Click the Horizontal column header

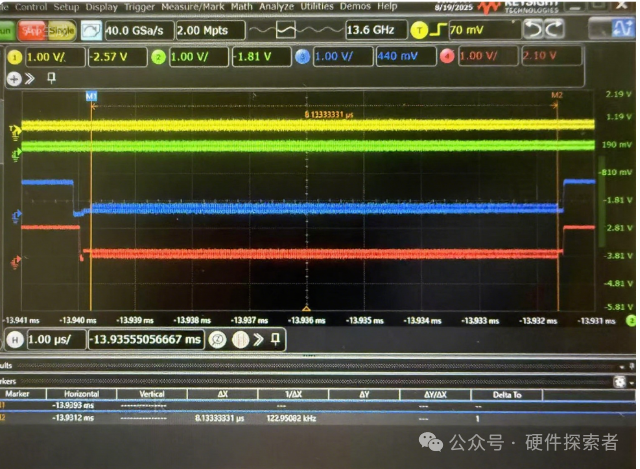pos(82,394)
